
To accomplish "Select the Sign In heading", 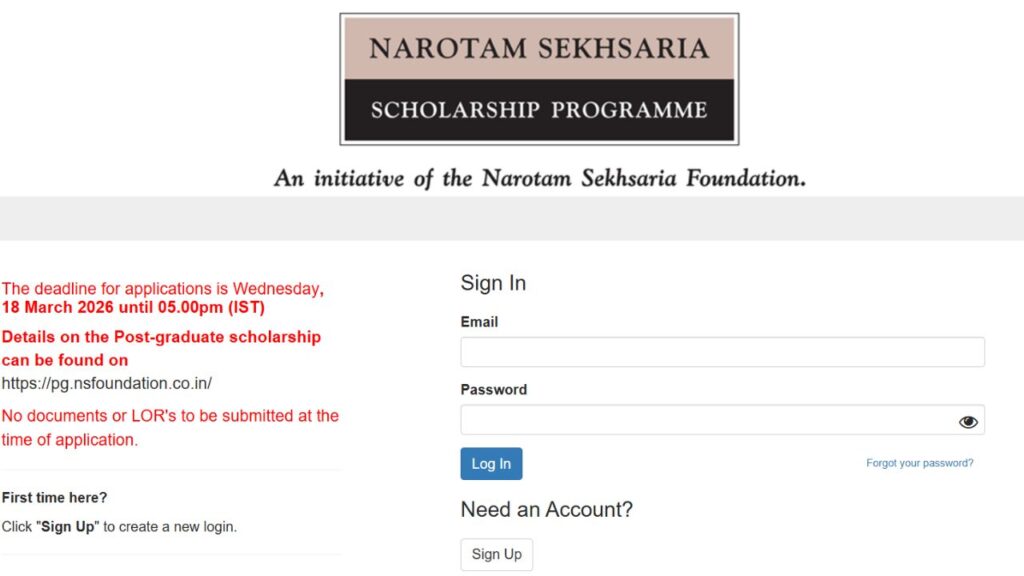I will (493, 283).
